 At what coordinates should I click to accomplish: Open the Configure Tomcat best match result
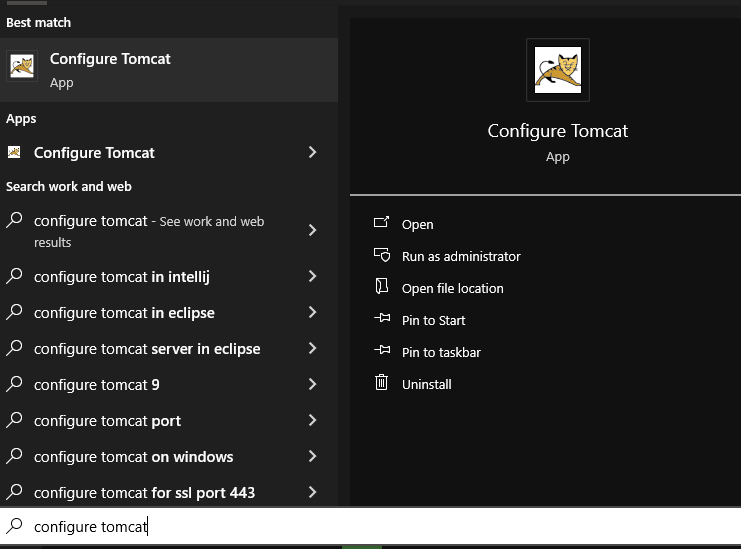click(169, 70)
